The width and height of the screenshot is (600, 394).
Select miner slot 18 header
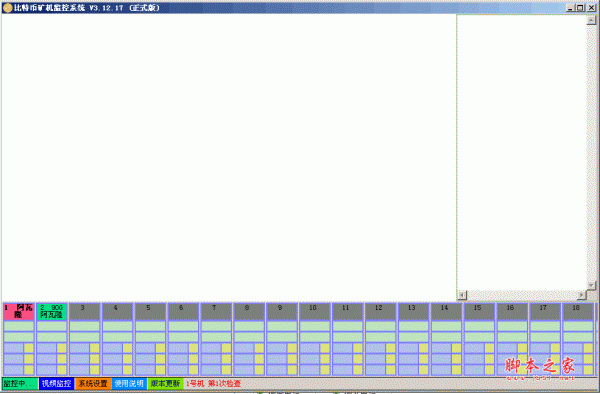click(578, 312)
